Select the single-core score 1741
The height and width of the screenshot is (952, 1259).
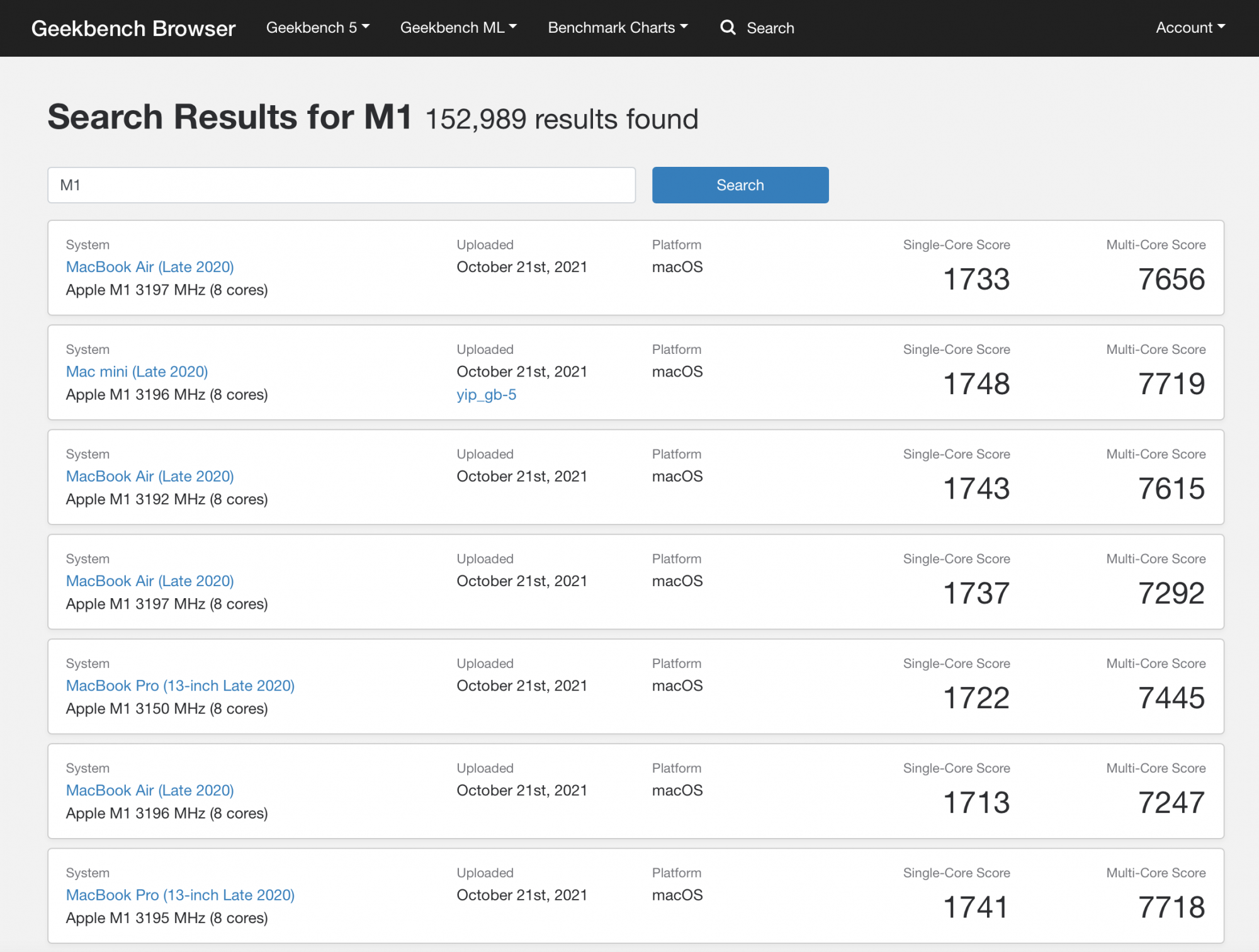(976, 907)
